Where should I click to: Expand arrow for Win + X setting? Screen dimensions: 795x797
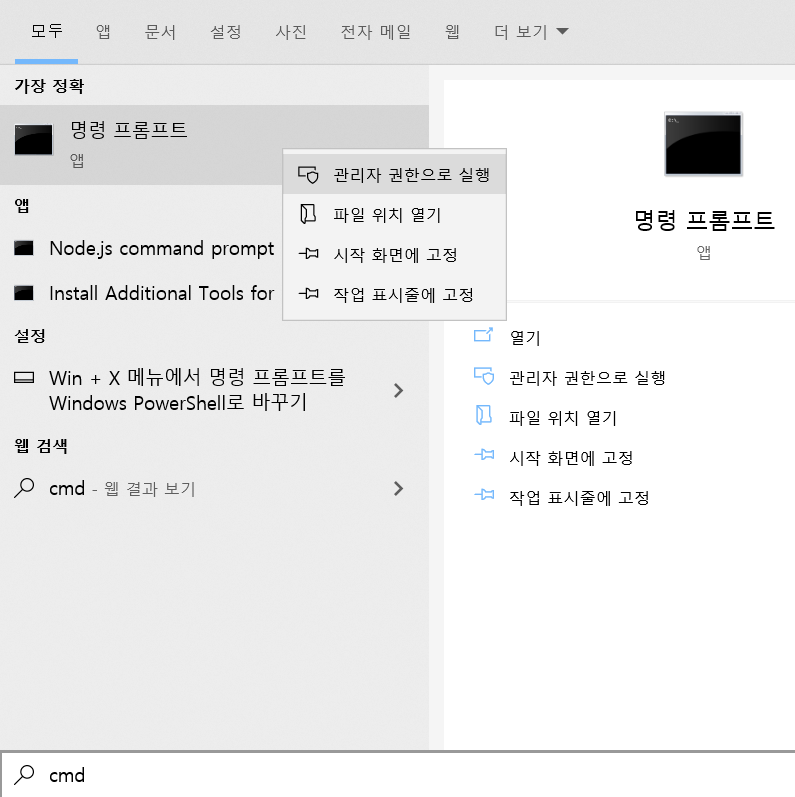point(399,390)
